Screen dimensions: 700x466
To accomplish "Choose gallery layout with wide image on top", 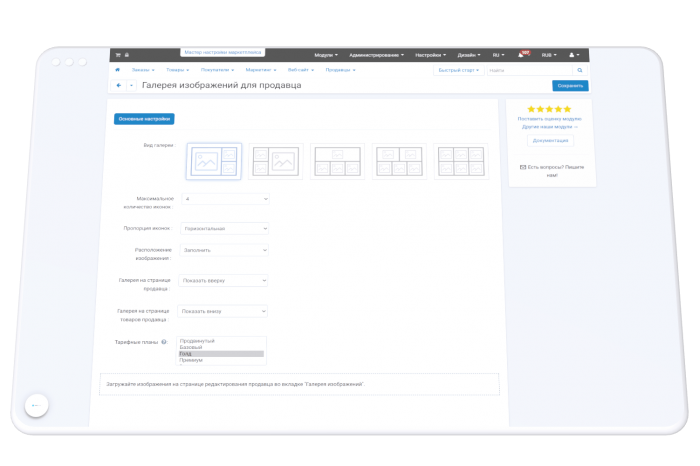I will (338, 161).
